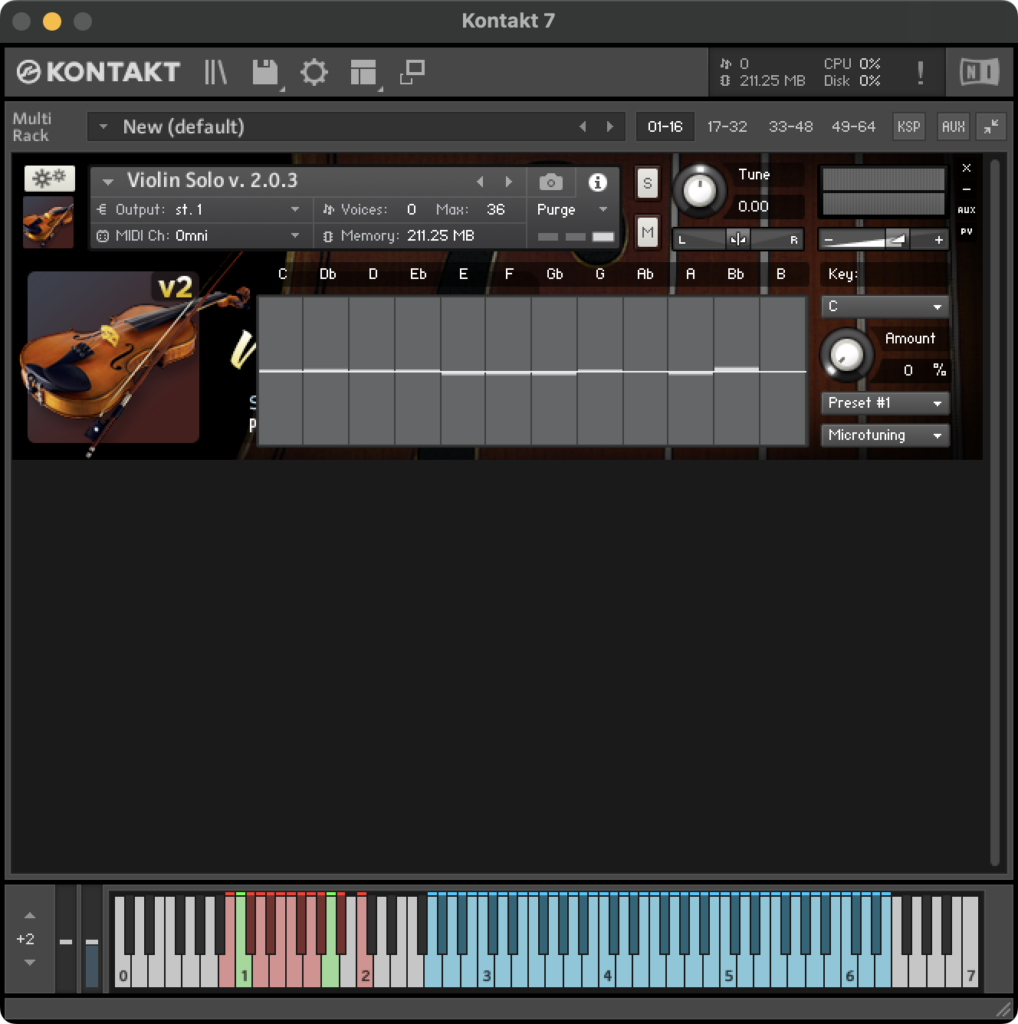Click the save floppy disk icon
The image size is (1018, 1024).
click(266, 72)
